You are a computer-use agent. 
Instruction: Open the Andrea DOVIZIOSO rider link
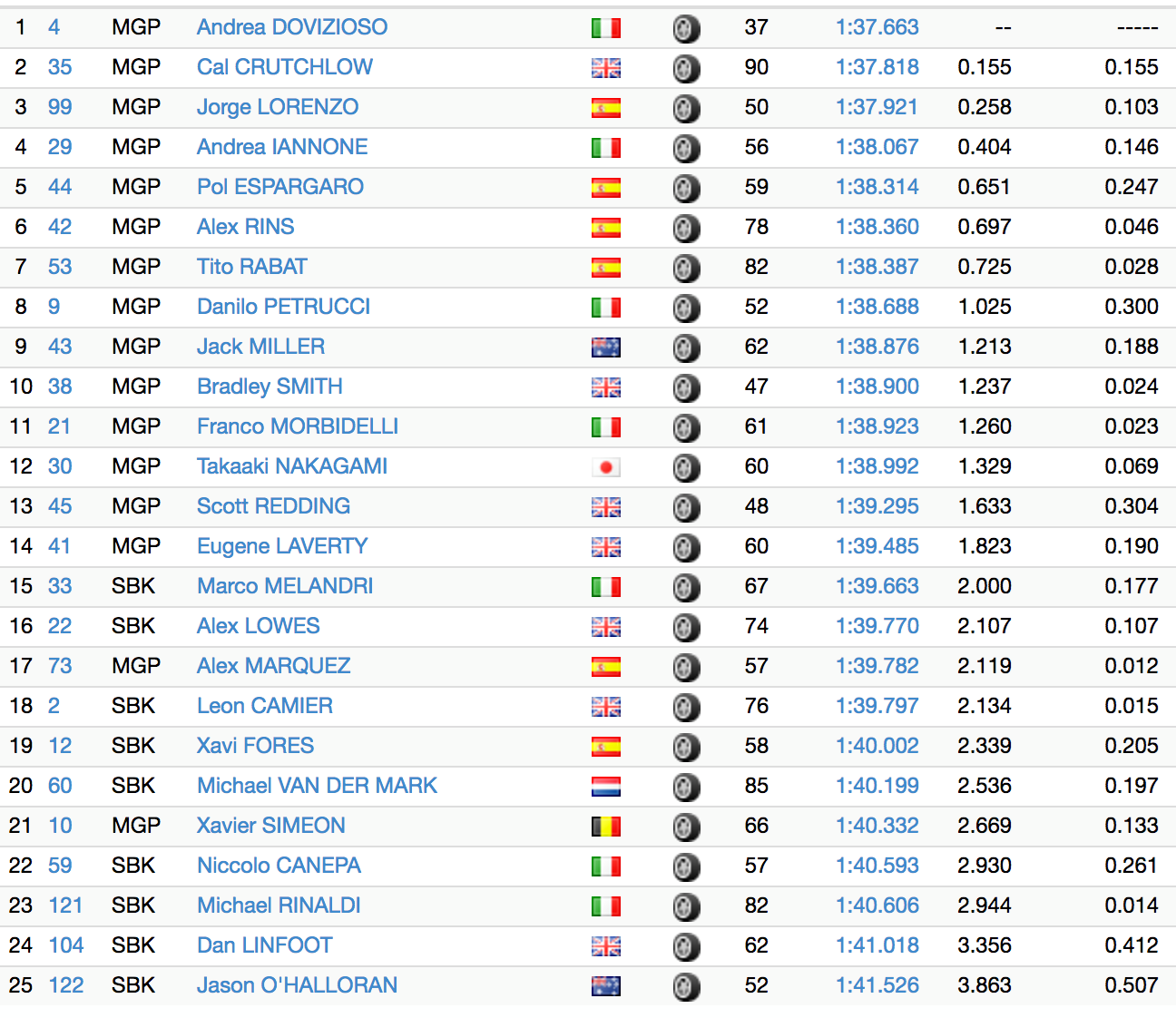pyautogui.click(x=291, y=27)
